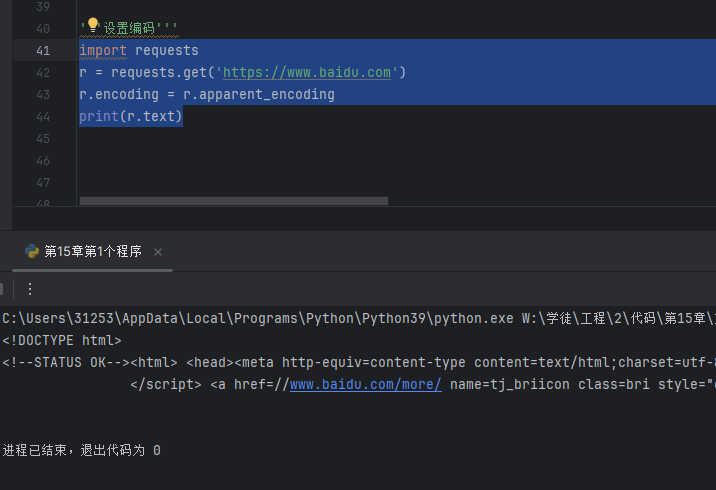The height and width of the screenshot is (490, 716).
Task: Click line number 40 in the gutter
Action: (x=43, y=29)
